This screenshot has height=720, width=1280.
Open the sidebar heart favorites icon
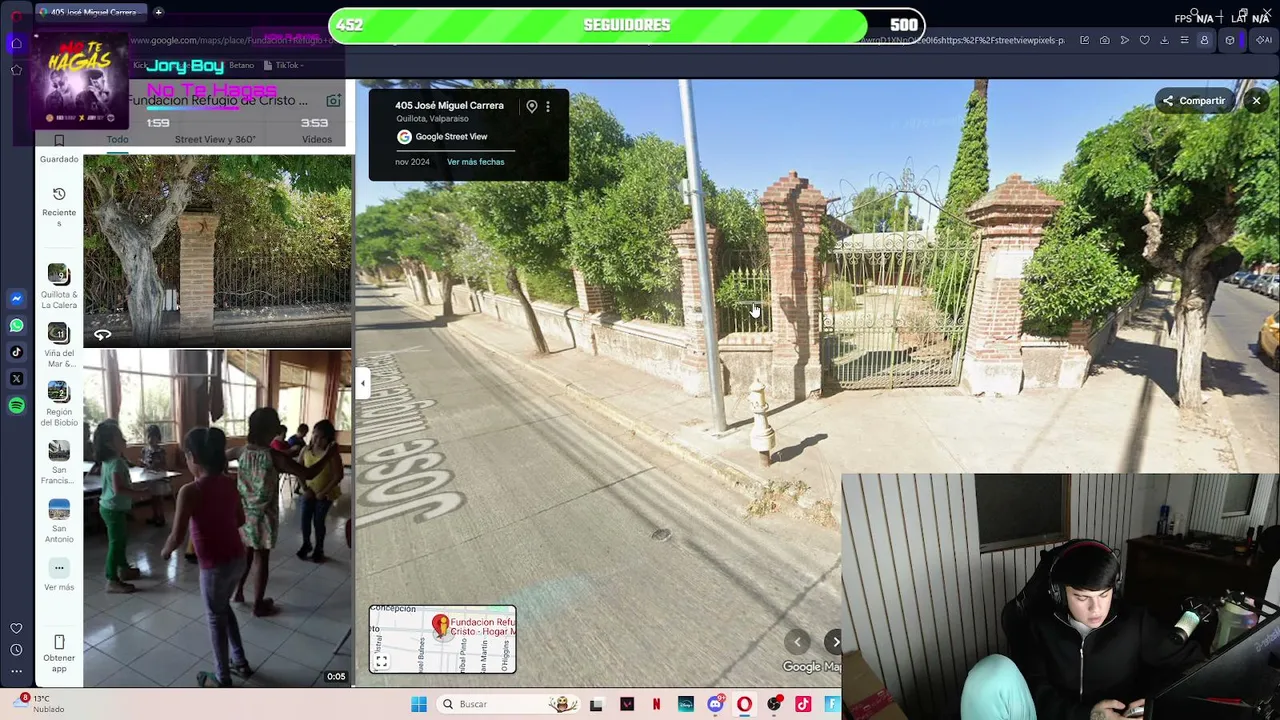tap(16, 628)
